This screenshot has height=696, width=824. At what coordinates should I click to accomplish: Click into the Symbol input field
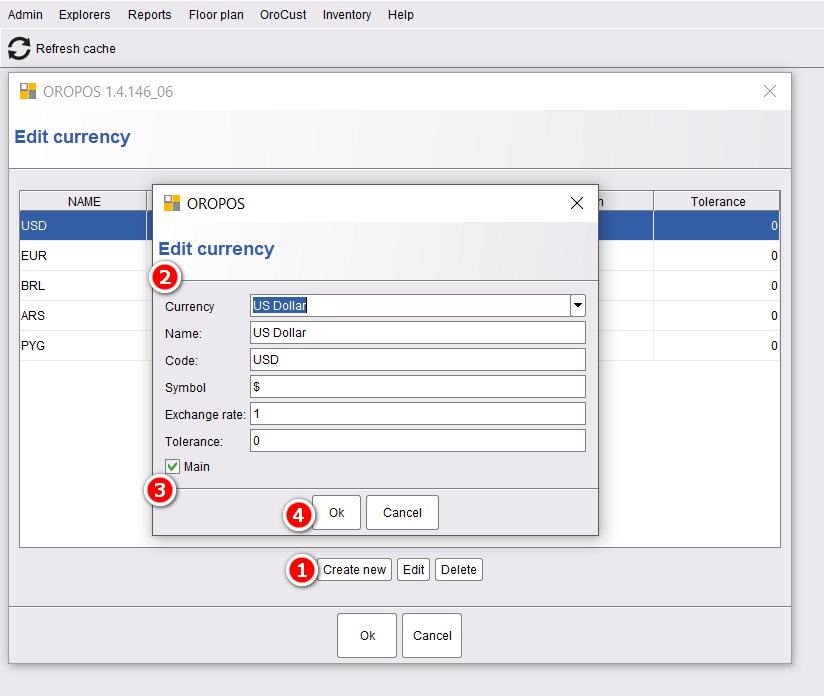[x=418, y=386]
